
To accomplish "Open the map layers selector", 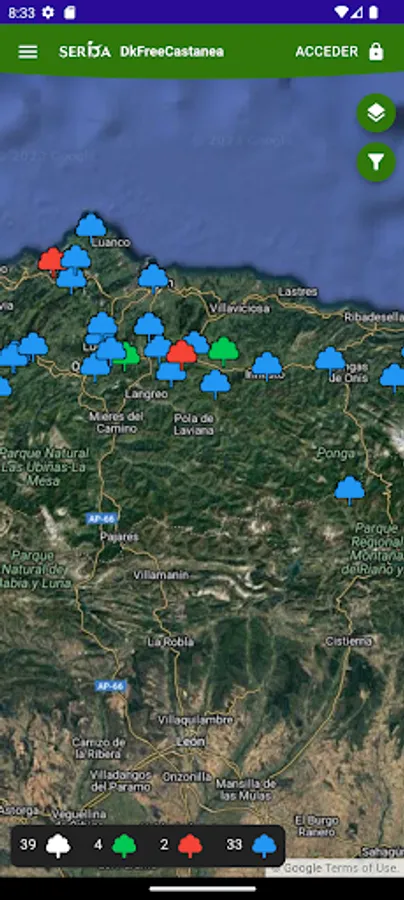I will [x=376, y=113].
